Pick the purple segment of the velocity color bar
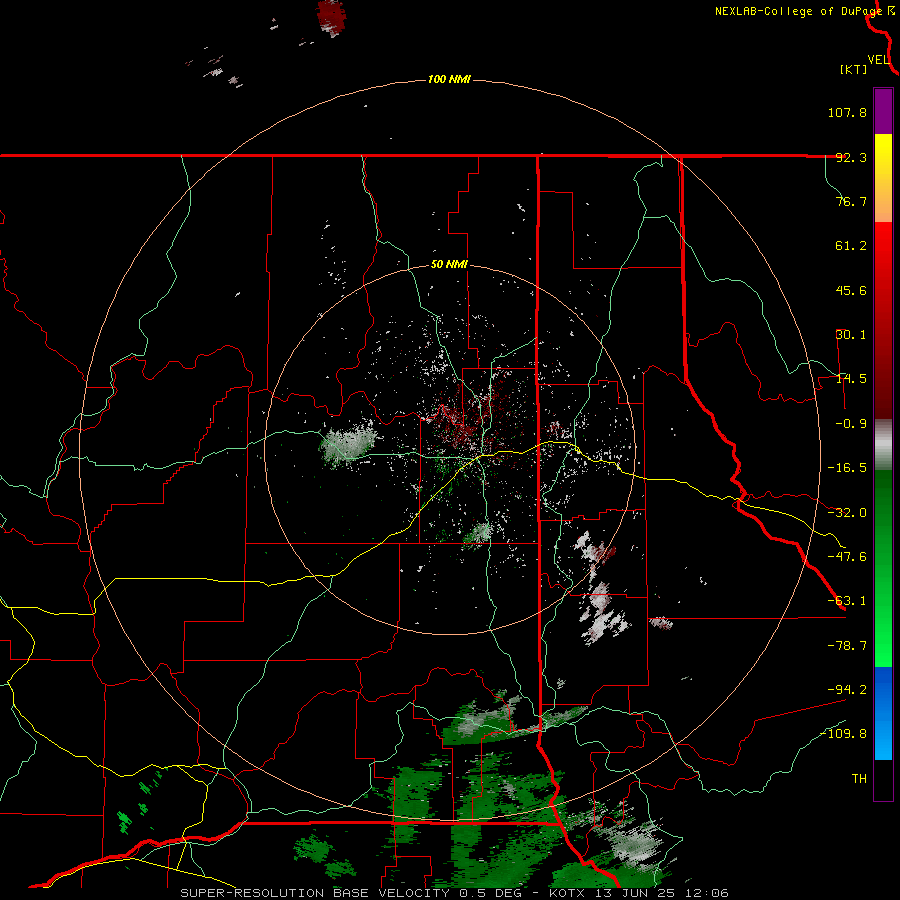The height and width of the screenshot is (900, 900). [883, 111]
